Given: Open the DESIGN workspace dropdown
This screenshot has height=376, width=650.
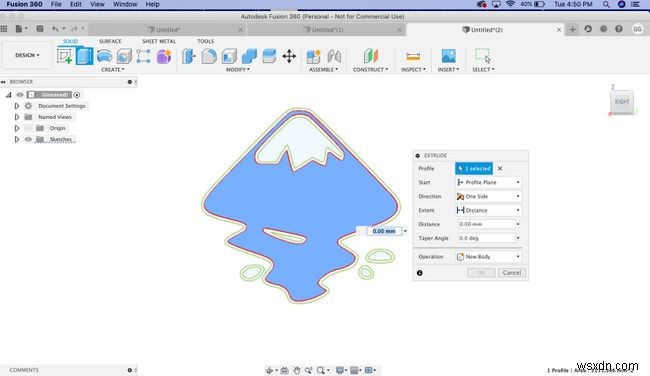Looking at the screenshot, I should point(27,55).
